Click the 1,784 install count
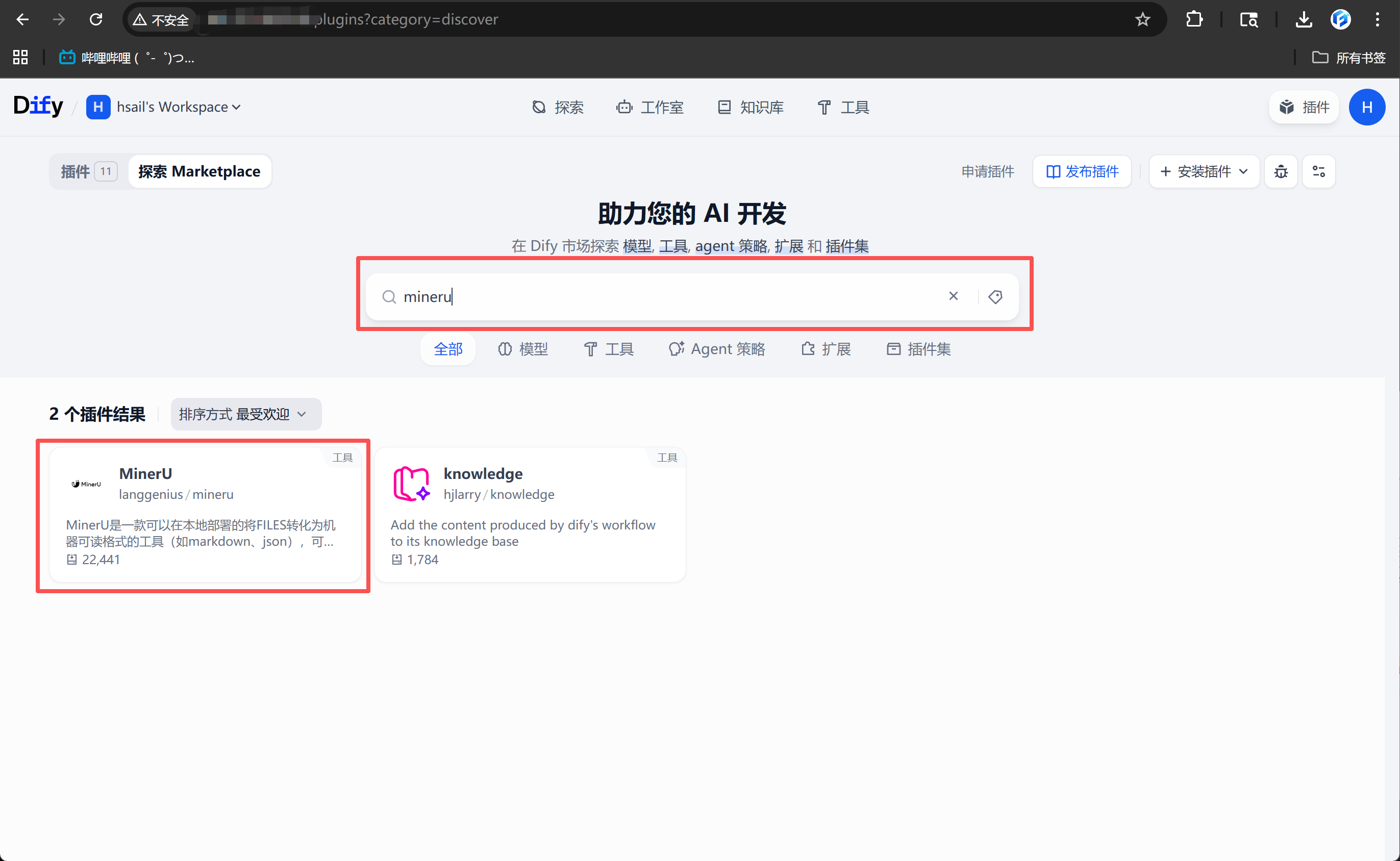This screenshot has height=861, width=1400. (415, 560)
